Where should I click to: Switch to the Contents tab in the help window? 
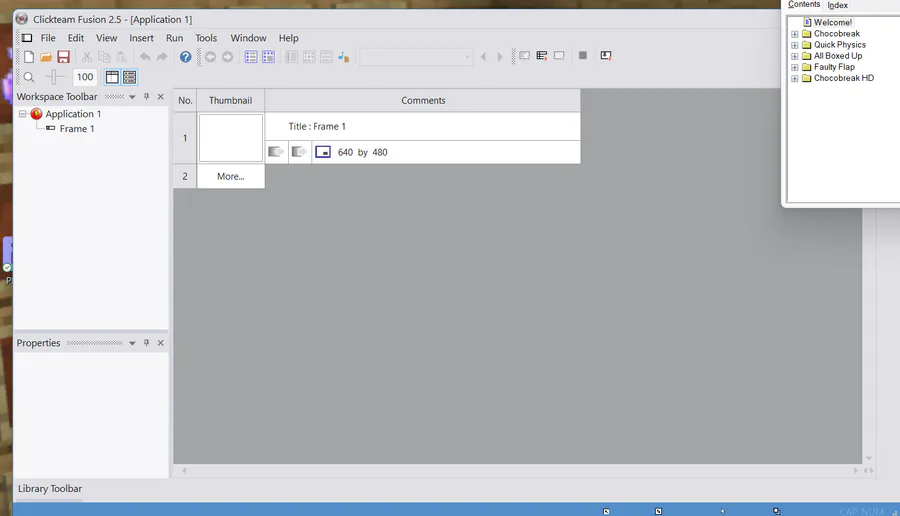804,5
